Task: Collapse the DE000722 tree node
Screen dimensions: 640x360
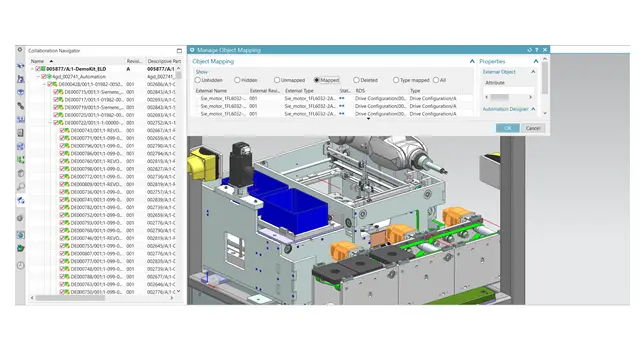Action: 51,123
